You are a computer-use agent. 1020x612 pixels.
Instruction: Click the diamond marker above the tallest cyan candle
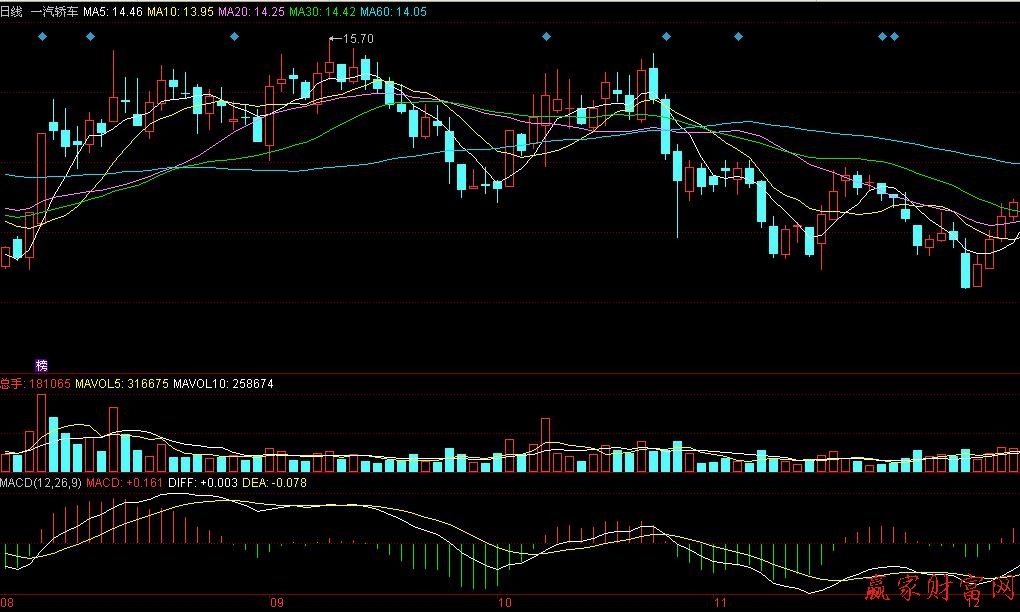666,37
